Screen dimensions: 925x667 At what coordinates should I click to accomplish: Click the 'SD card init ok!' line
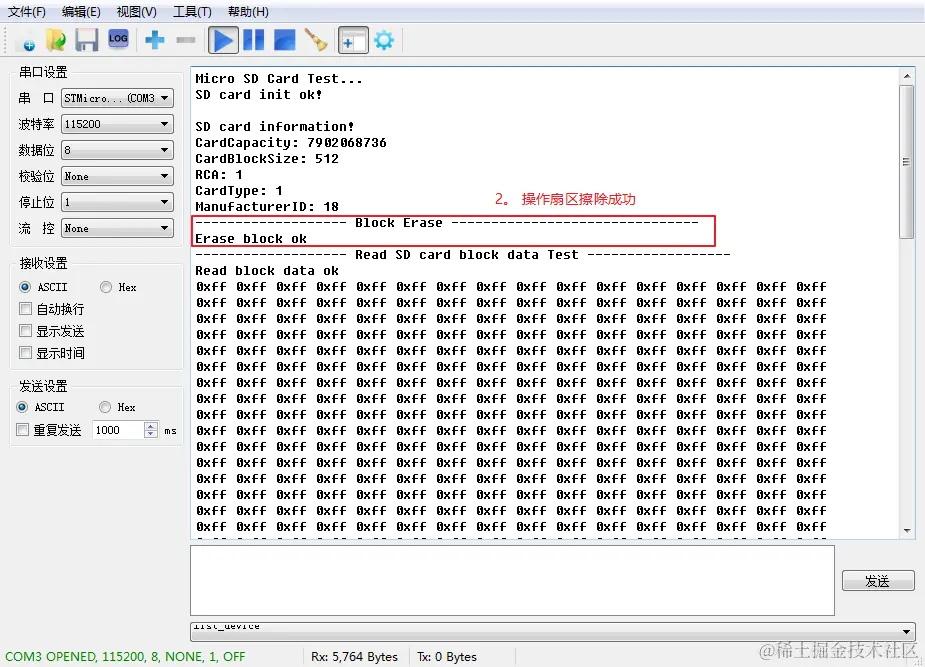(x=259, y=94)
